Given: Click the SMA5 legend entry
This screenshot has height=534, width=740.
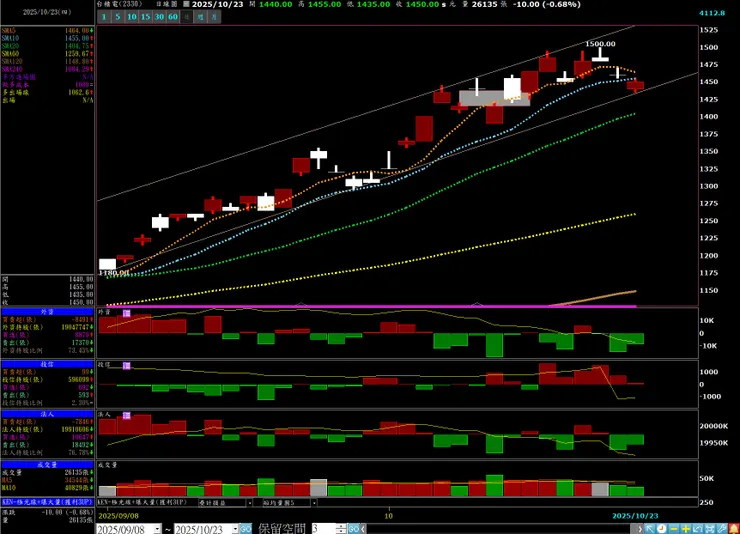Looking at the screenshot, I should 47,31.
